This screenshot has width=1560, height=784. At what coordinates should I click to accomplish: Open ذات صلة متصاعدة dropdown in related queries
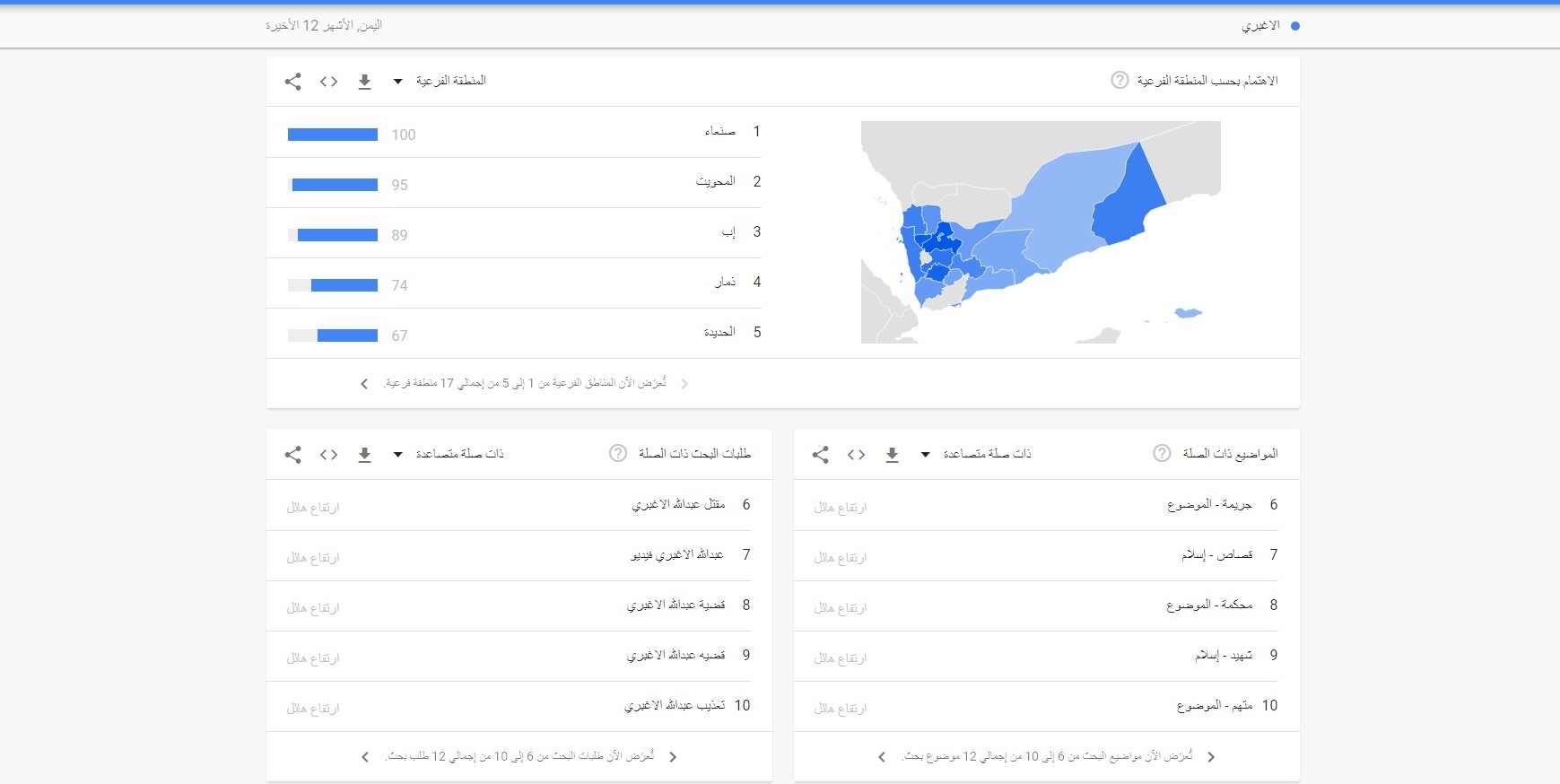(449, 454)
